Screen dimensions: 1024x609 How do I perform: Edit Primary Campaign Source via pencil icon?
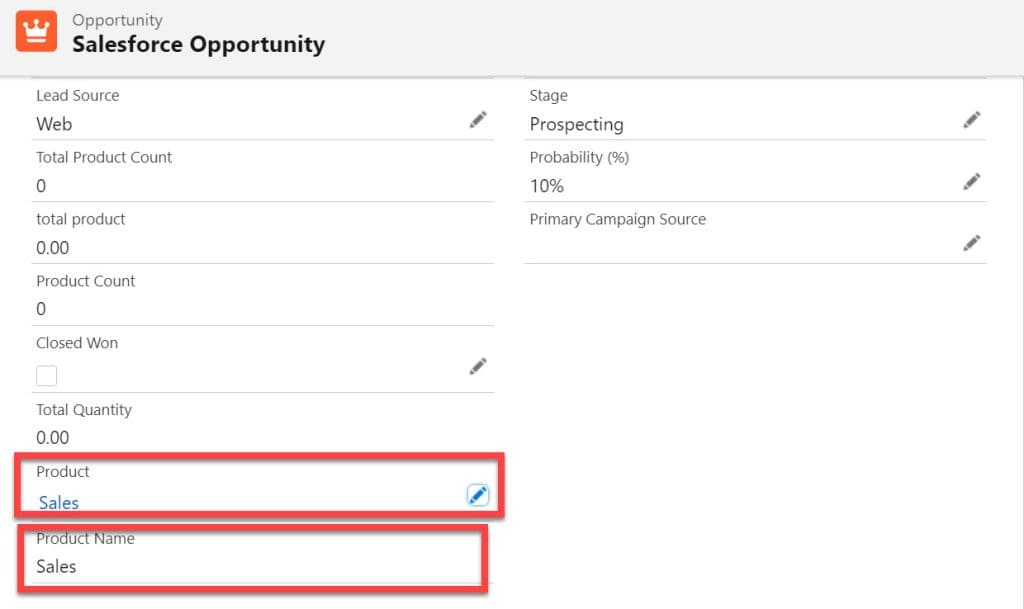coord(971,243)
